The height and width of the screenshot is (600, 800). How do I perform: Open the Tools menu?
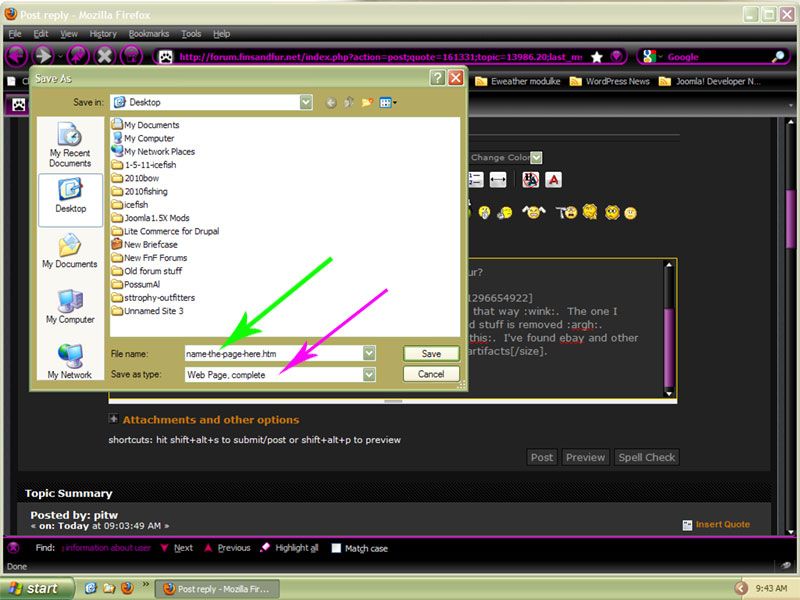tap(191, 33)
